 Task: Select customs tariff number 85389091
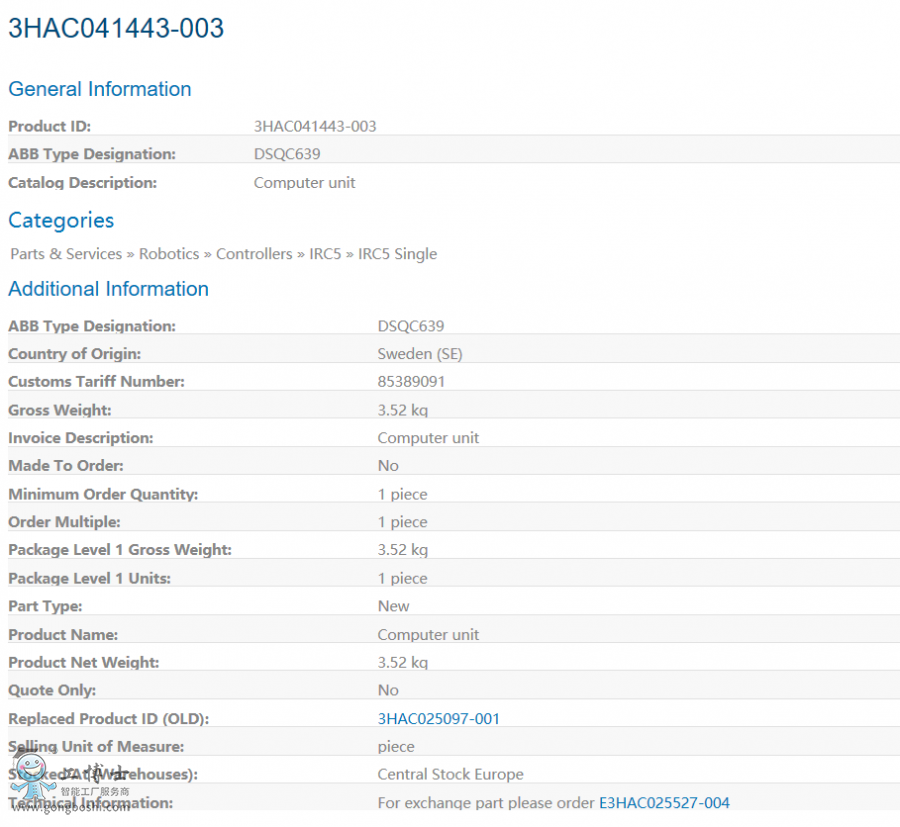(x=411, y=381)
